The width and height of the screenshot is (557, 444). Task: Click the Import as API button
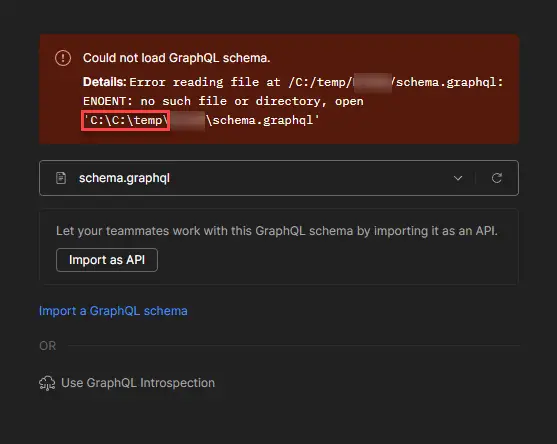pos(107,260)
